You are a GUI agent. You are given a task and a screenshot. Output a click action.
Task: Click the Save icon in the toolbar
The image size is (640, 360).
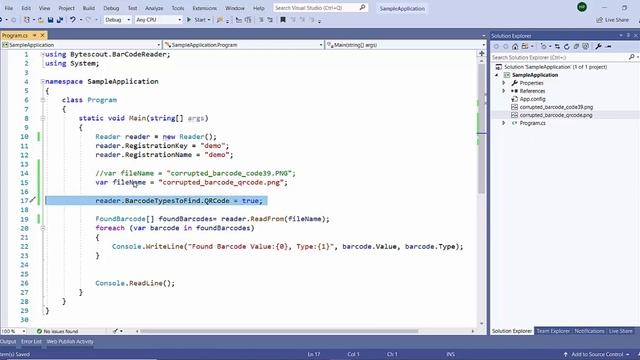51,20
